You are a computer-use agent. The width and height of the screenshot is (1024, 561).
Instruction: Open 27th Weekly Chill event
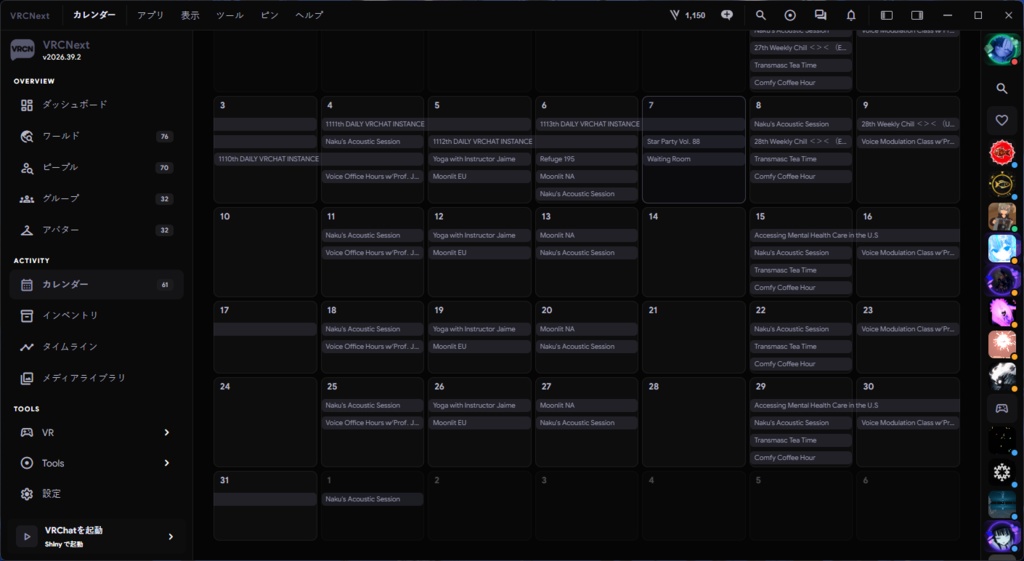(801, 48)
